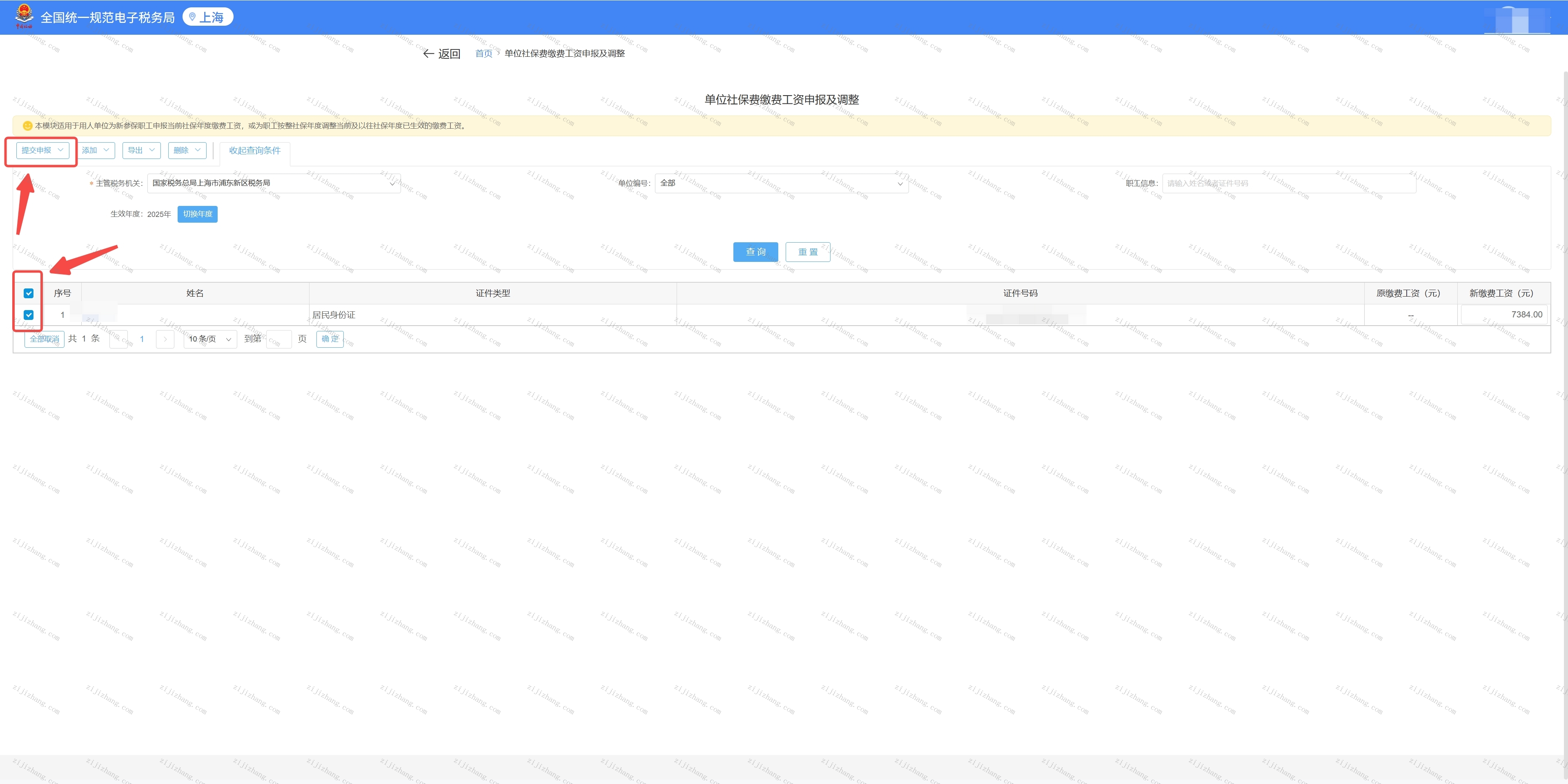Click the 新缴费工资（元） column header

coord(1503,294)
